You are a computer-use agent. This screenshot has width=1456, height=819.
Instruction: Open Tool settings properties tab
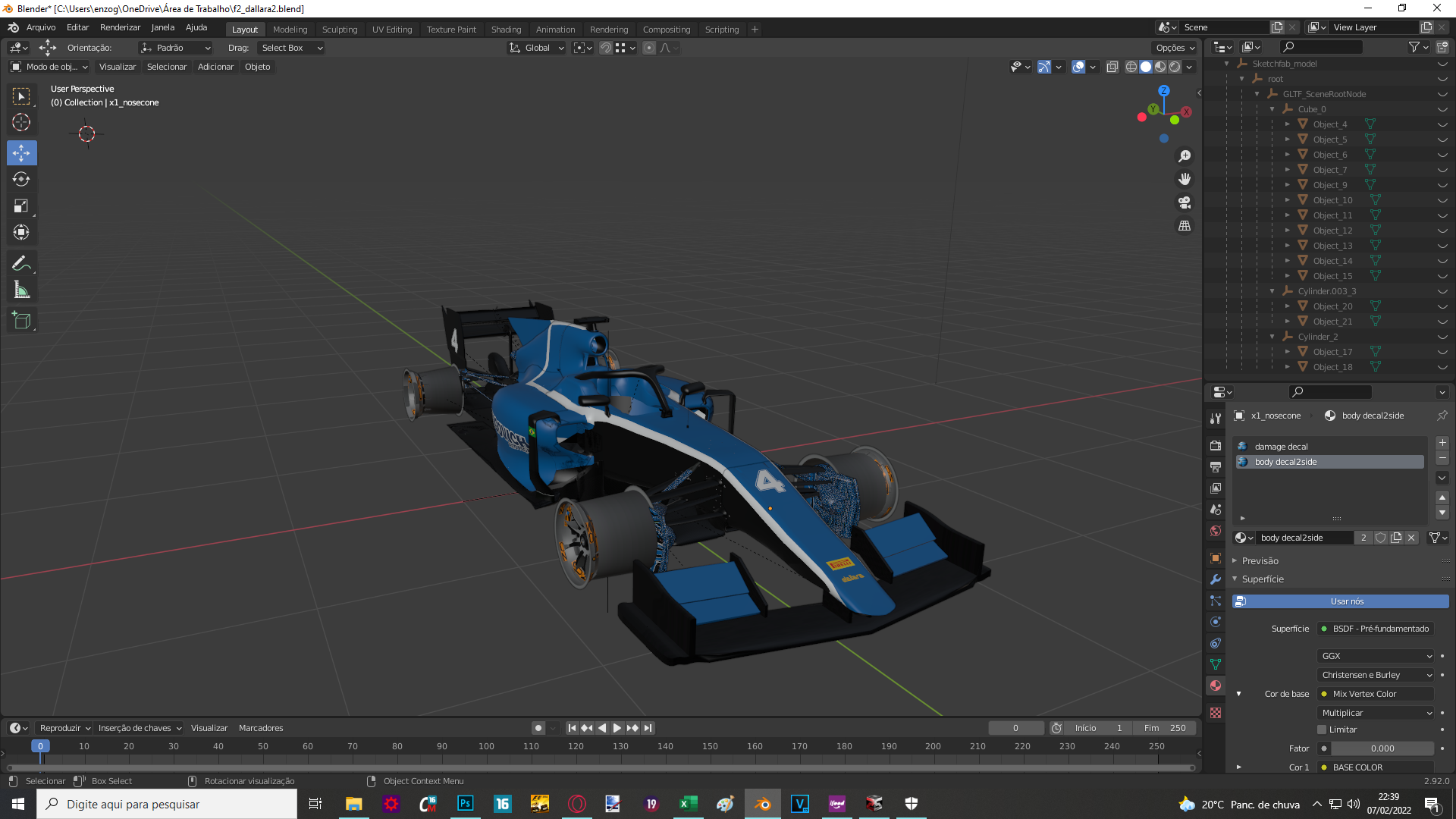point(1216,419)
